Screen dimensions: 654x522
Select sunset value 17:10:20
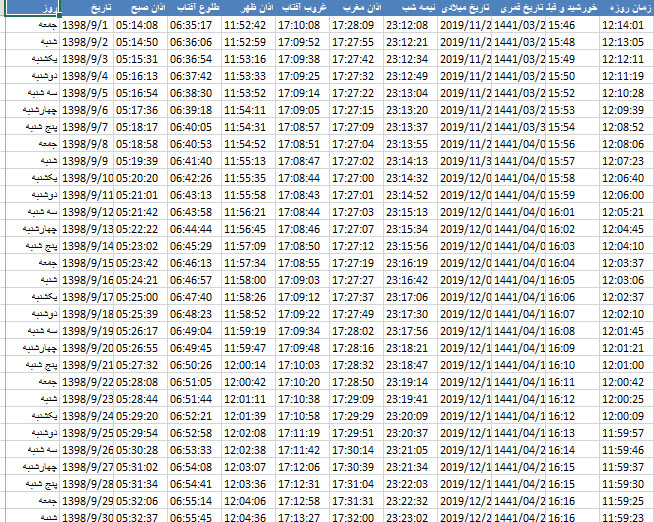point(302,382)
